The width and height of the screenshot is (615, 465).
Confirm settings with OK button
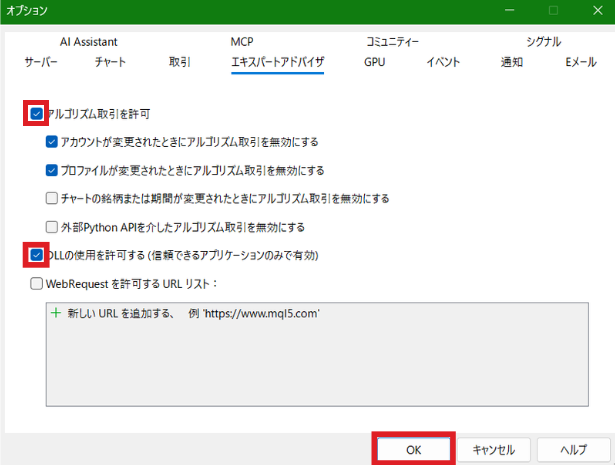414,450
